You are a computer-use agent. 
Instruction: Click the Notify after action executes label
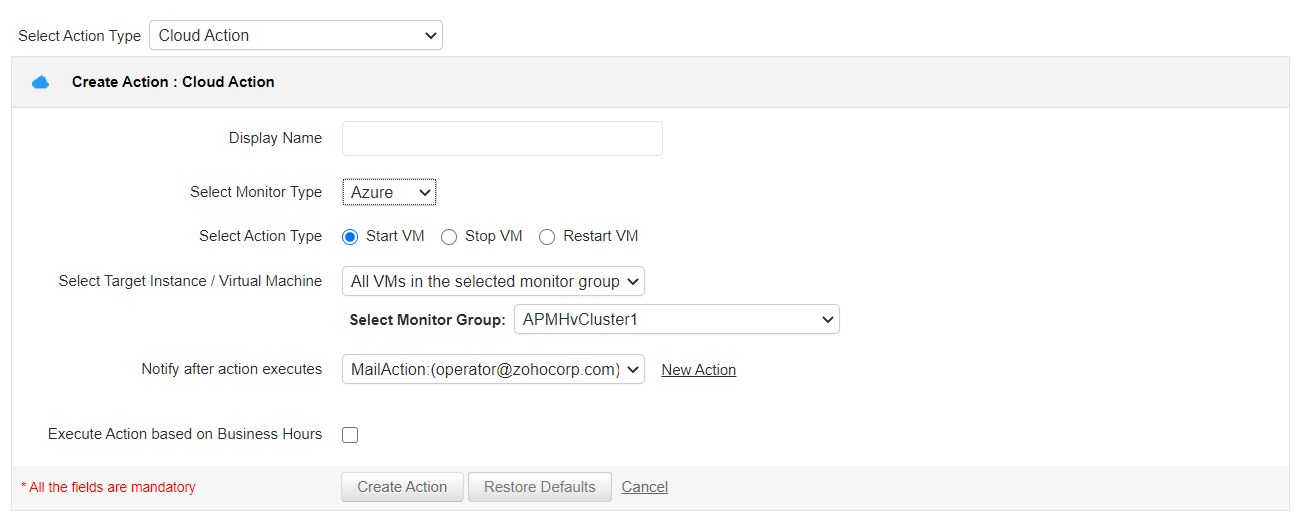point(231,369)
